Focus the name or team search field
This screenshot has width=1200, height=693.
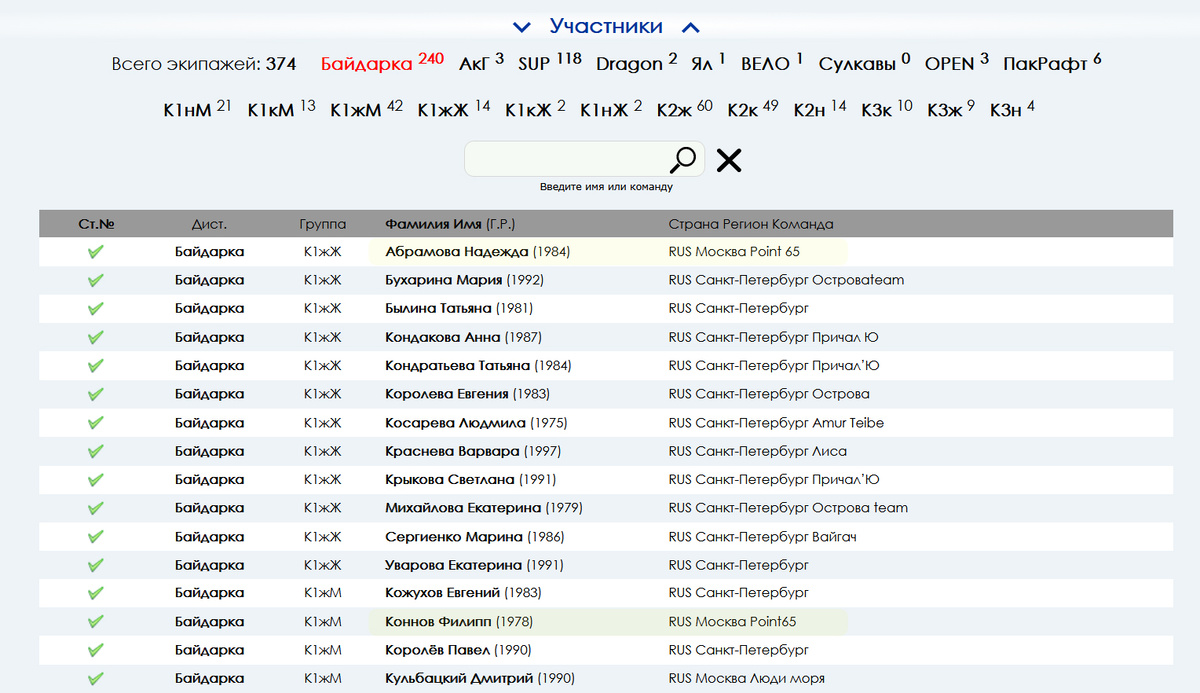point(584,159)
